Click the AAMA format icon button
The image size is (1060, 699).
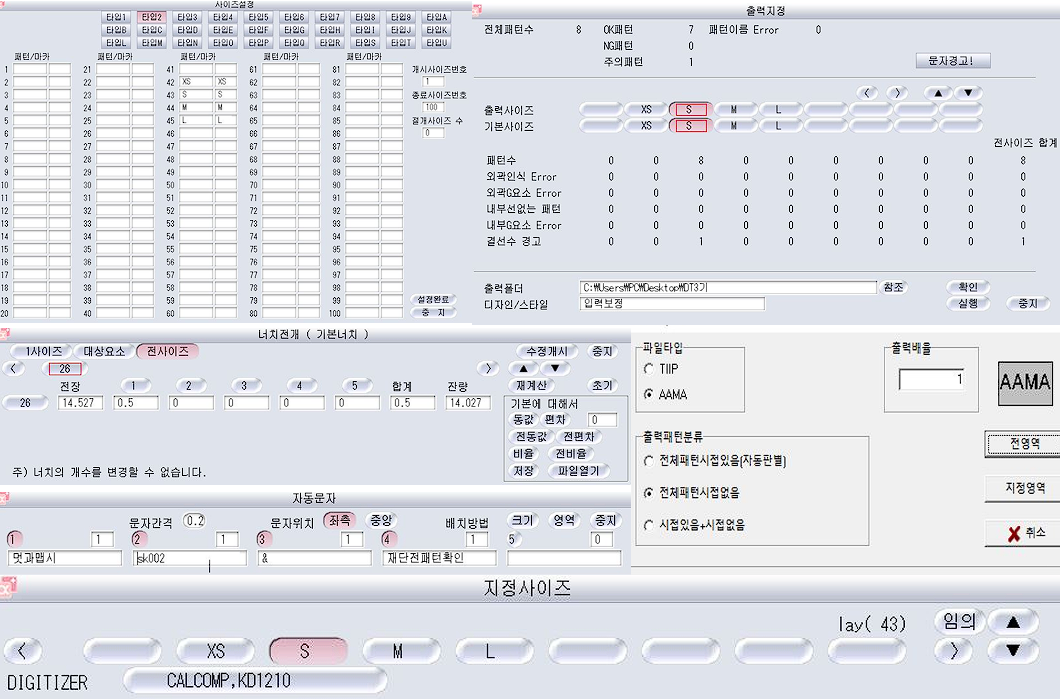coord(1026,382)
